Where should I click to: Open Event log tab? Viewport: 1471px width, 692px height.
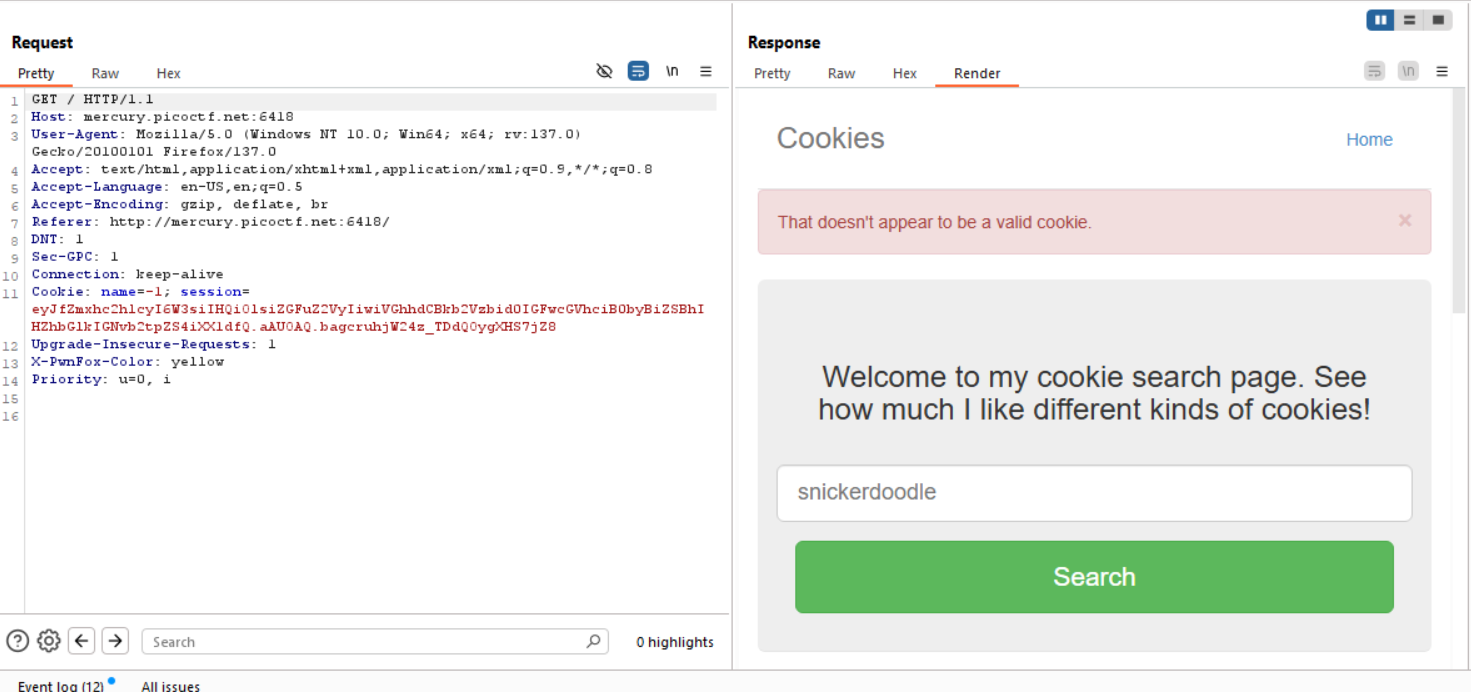[60, 686]
